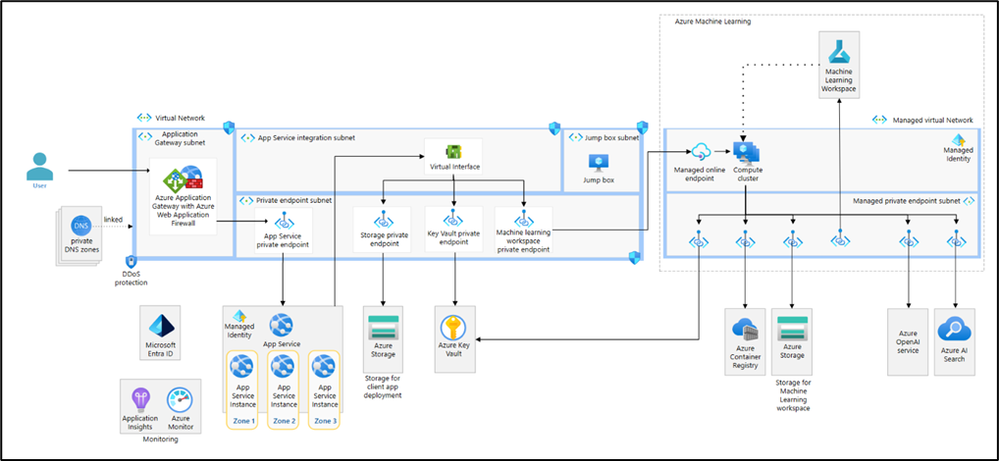The width and height of the screenshot is (999, 461).
Task: Select the "linked" text near DNS zones
Action: coord(113,219)
